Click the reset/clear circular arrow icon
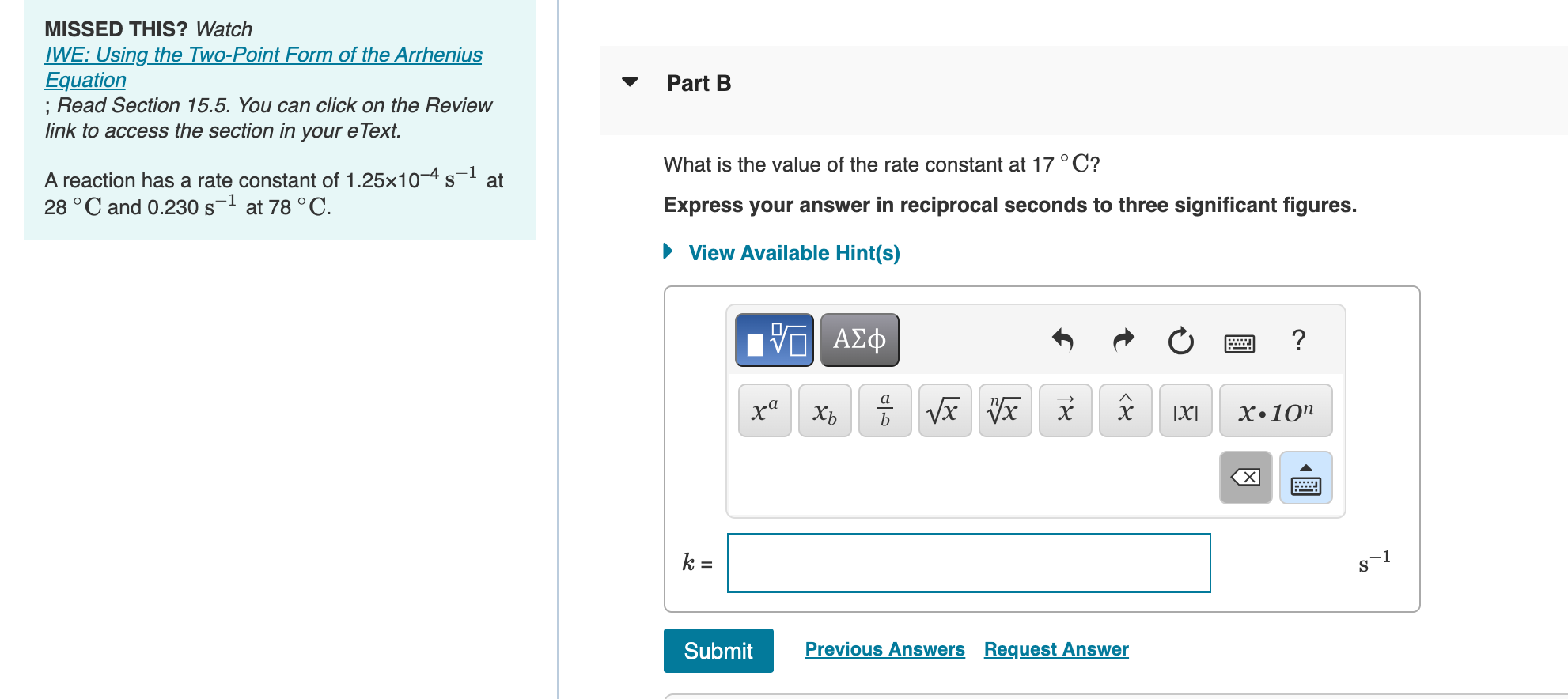Viewport: 1568px width, 699px height. coord(1180,340)
